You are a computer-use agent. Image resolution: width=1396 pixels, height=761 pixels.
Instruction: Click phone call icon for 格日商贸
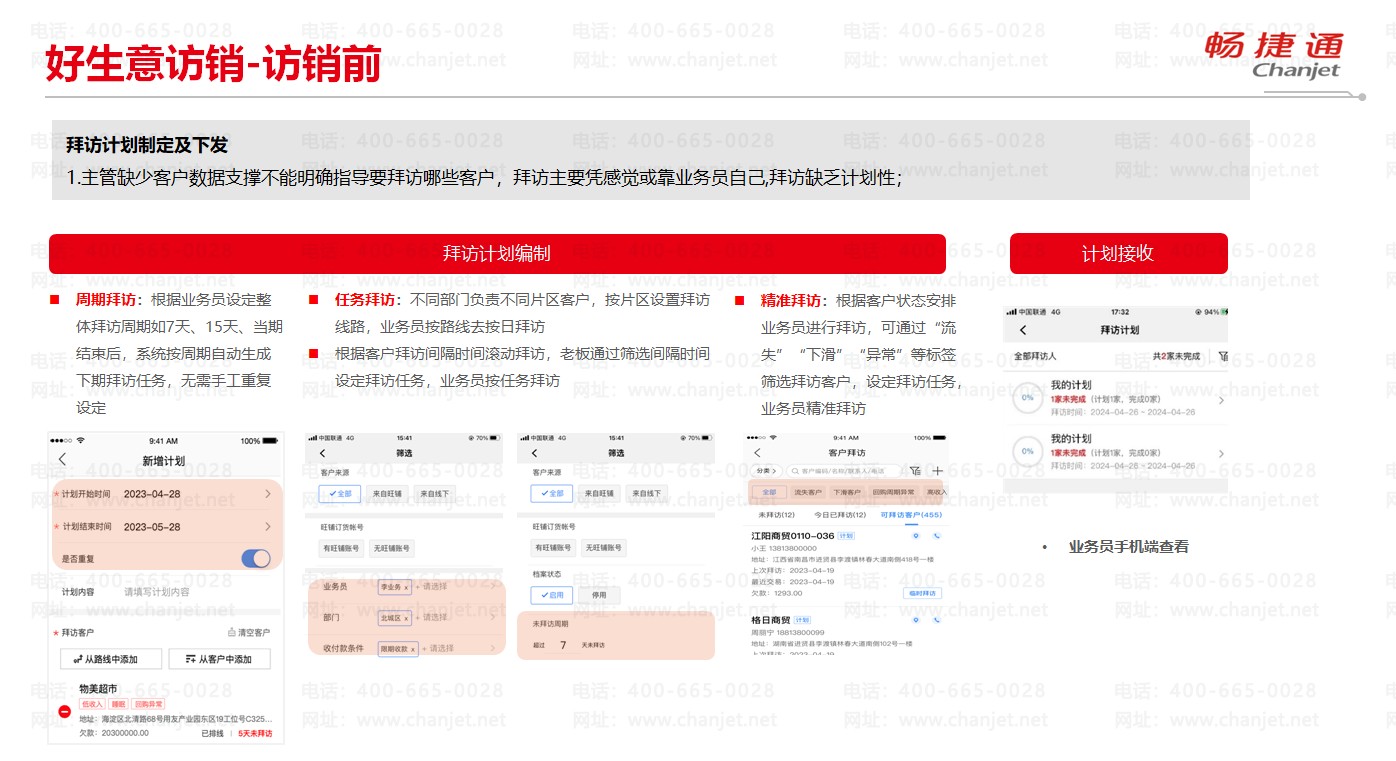(937, 620)
